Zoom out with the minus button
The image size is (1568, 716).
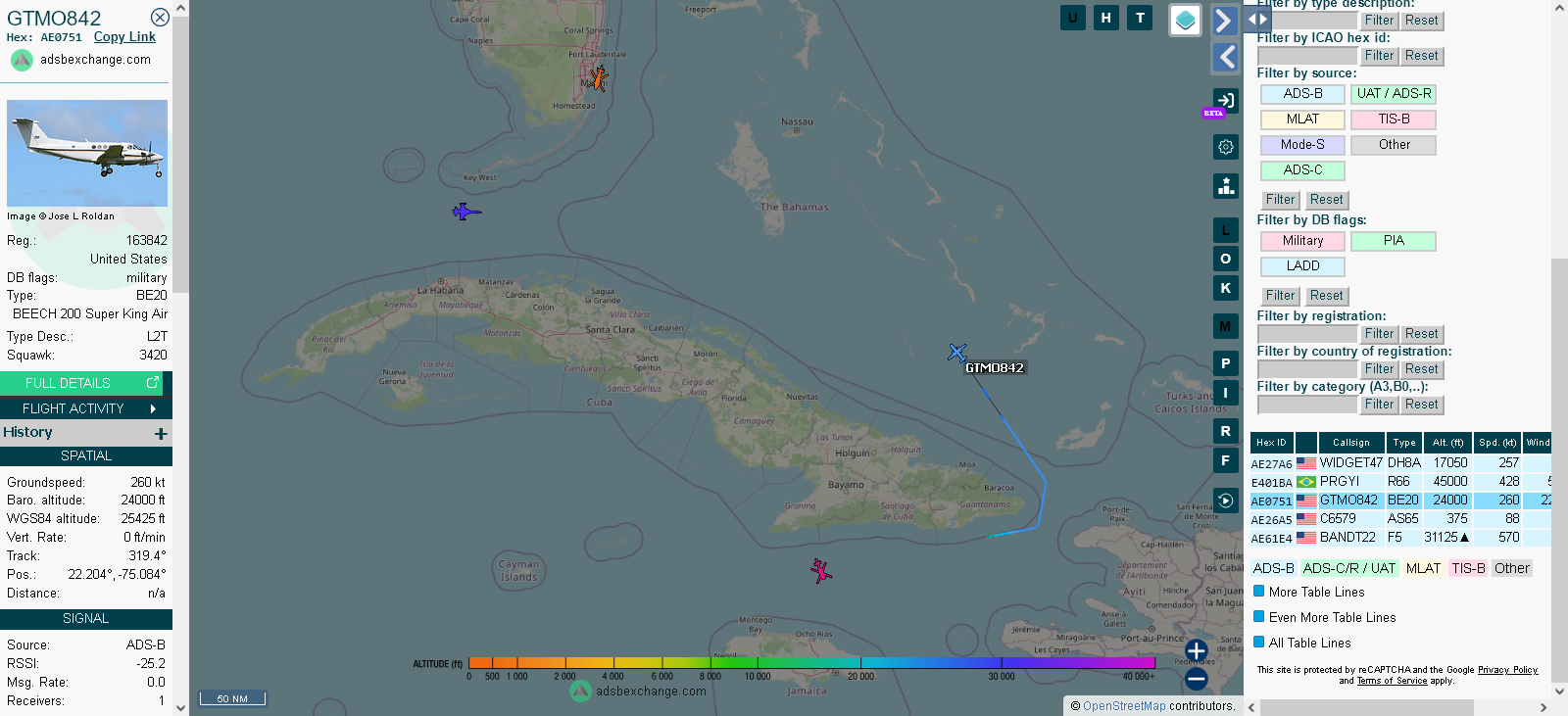(x=1196, y=679)
